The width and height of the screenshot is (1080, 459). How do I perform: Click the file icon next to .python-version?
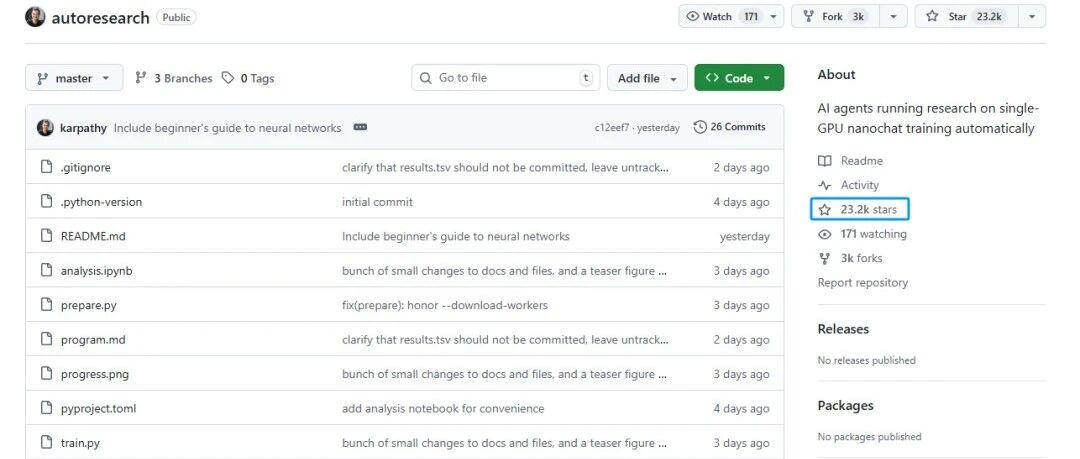click(46, 201)
